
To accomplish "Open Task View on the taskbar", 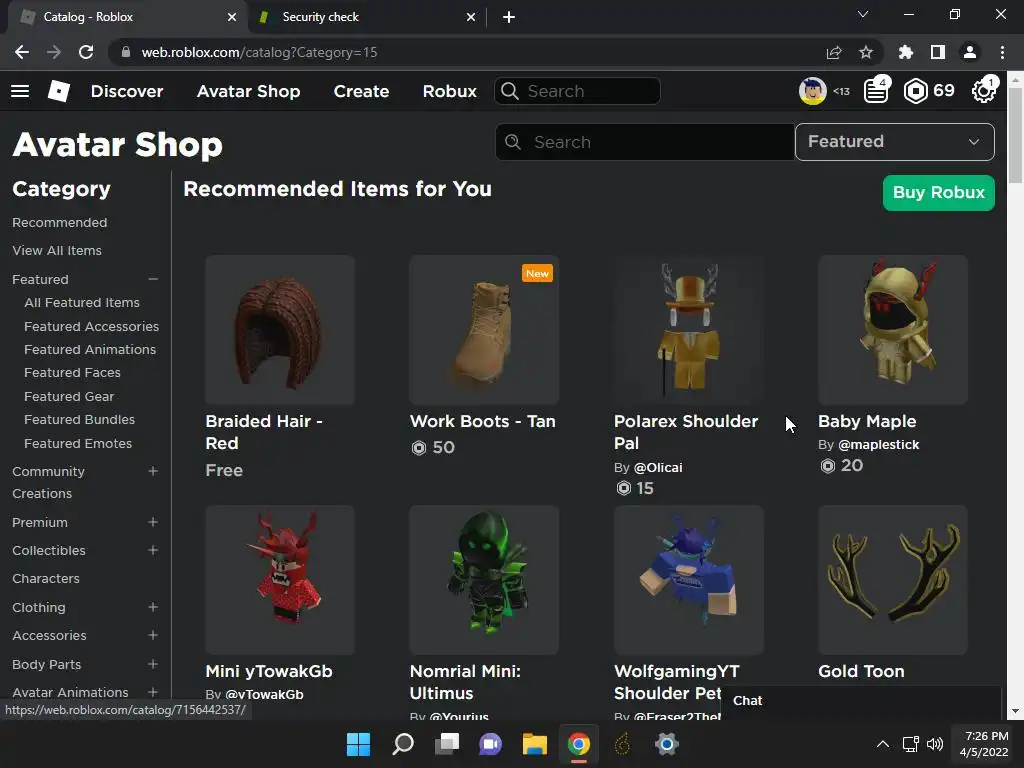I will [447, 744].
